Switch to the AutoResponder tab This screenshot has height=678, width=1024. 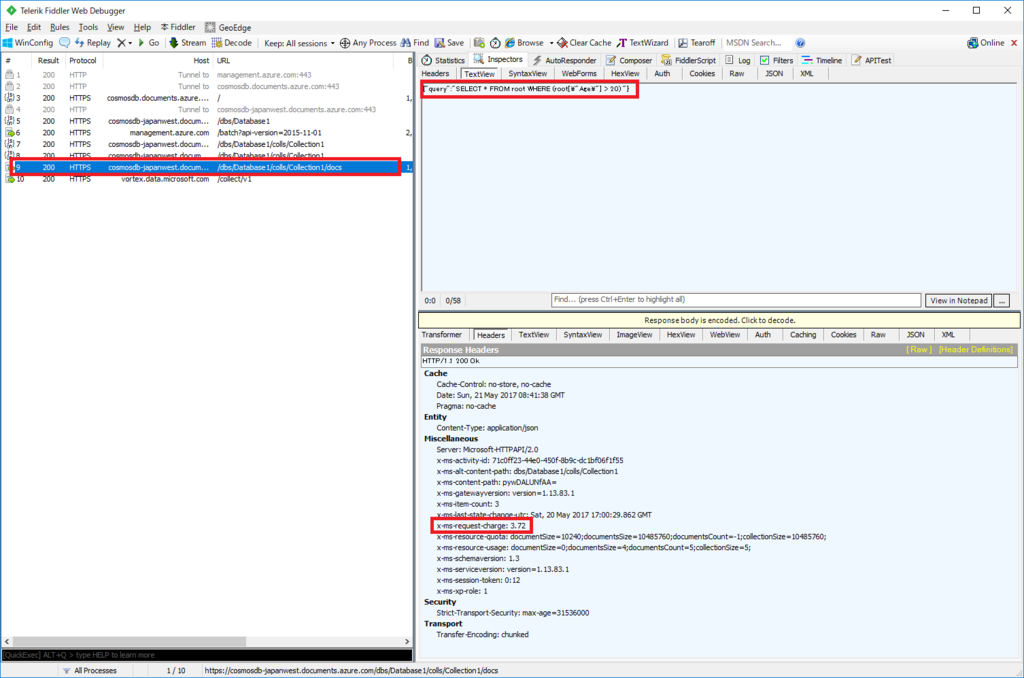pos(564,60)
